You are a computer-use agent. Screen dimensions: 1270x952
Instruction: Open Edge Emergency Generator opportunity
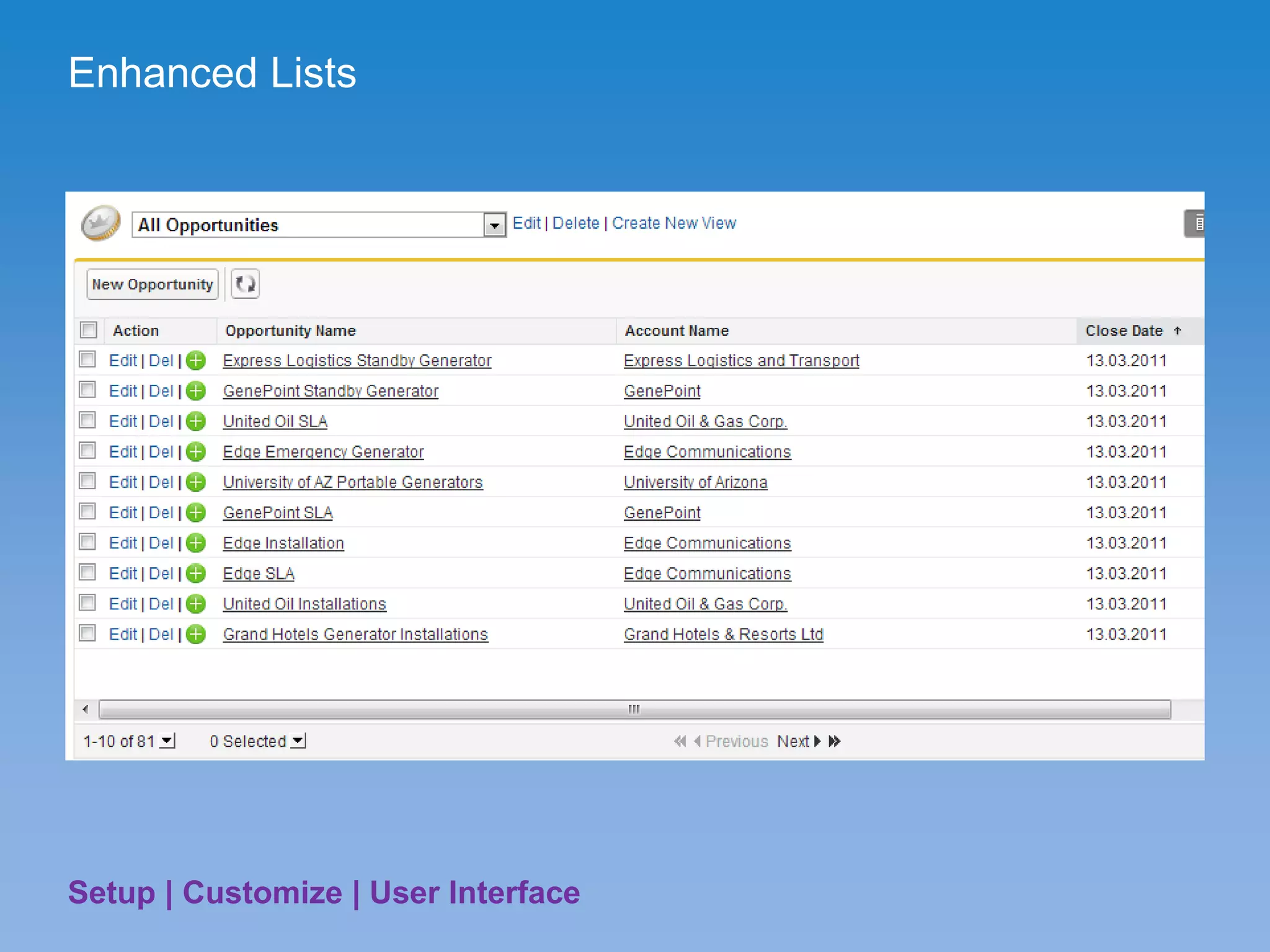324,452
